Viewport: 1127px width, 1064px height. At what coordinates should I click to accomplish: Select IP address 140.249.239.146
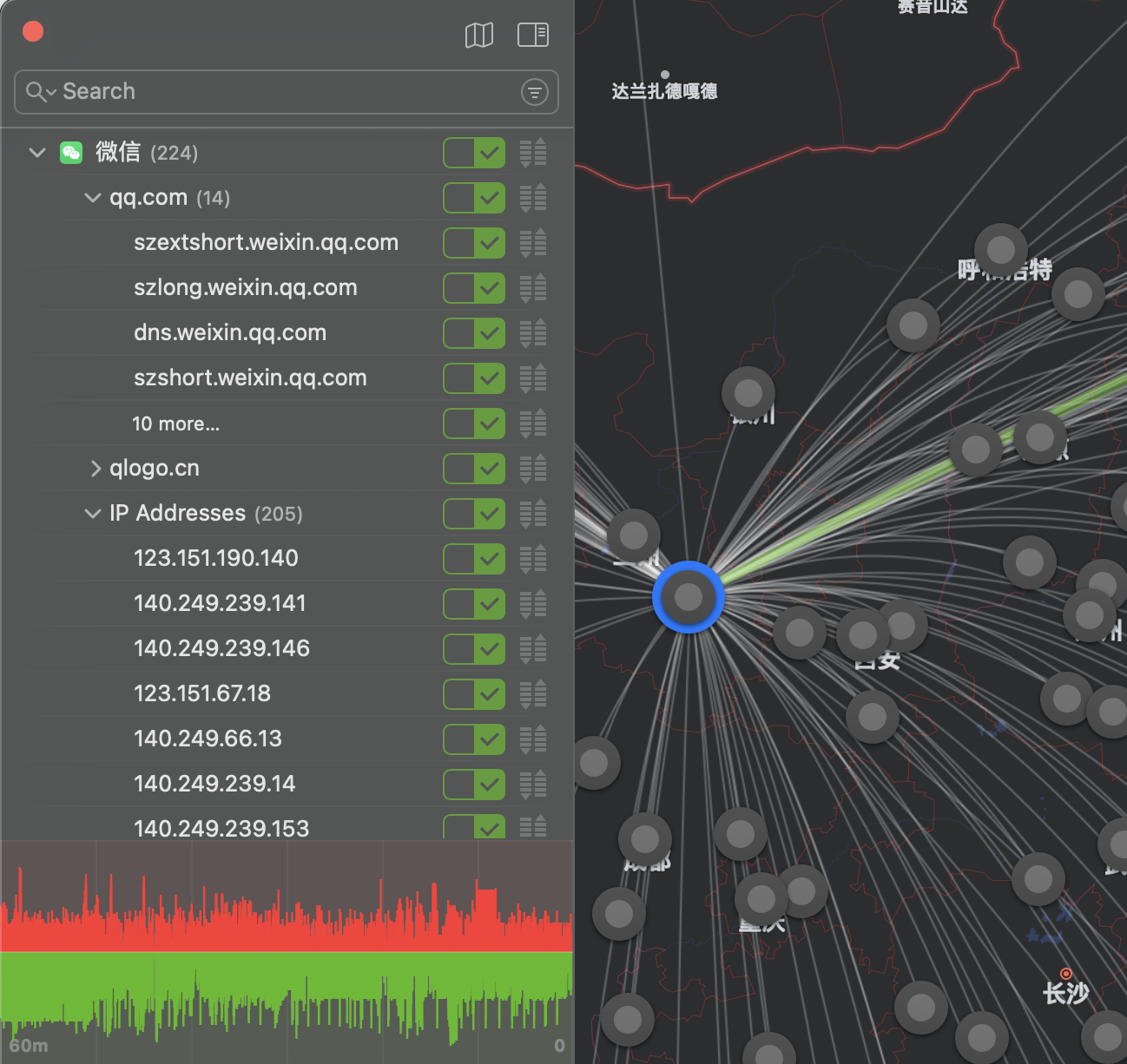[221, 648]
